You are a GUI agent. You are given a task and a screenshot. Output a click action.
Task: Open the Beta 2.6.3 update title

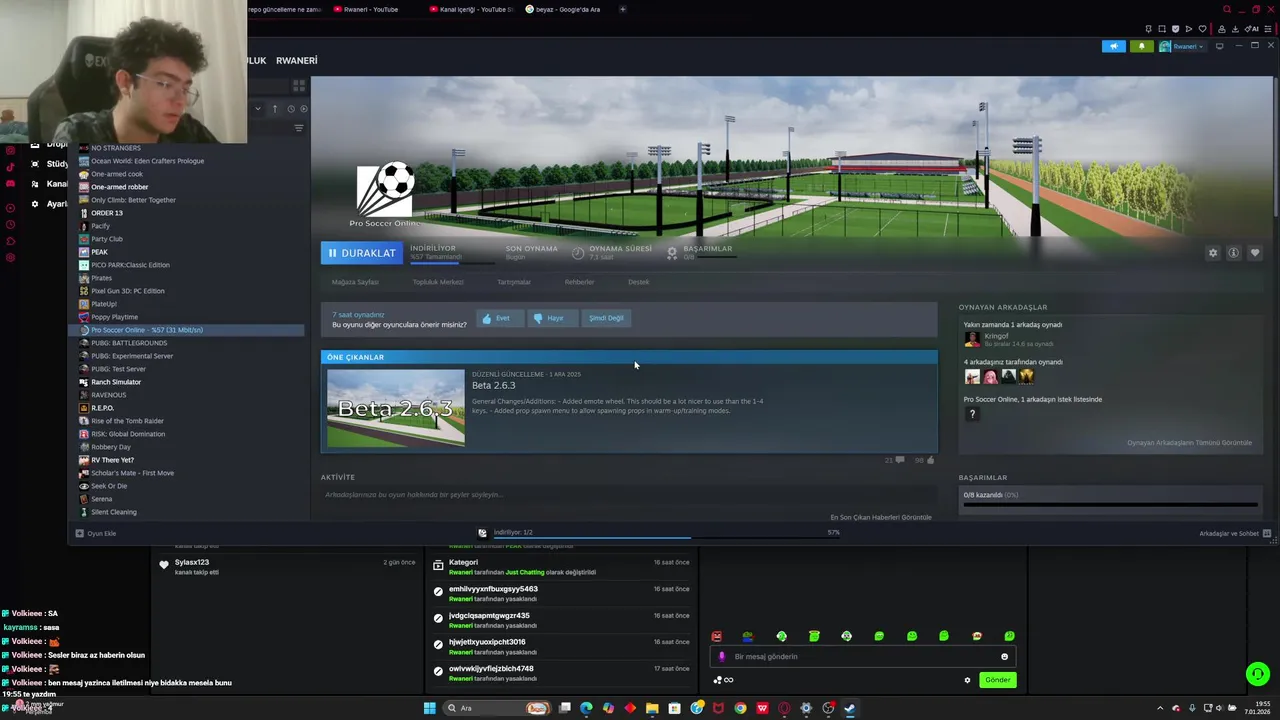point(494,385)
